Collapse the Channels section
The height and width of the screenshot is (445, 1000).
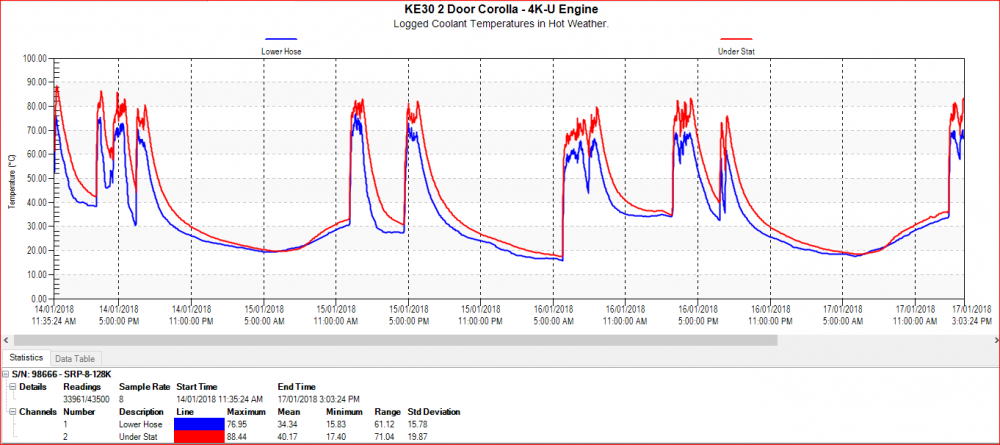13,412
